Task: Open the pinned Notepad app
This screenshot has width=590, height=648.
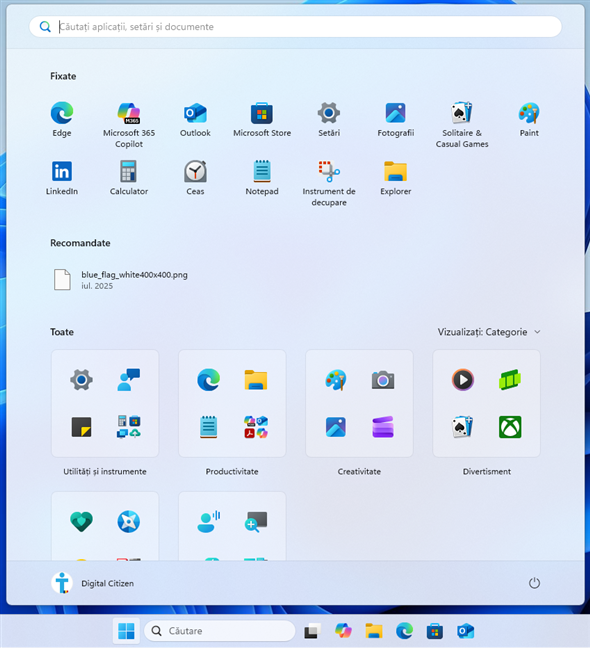Action: [262, 178]
